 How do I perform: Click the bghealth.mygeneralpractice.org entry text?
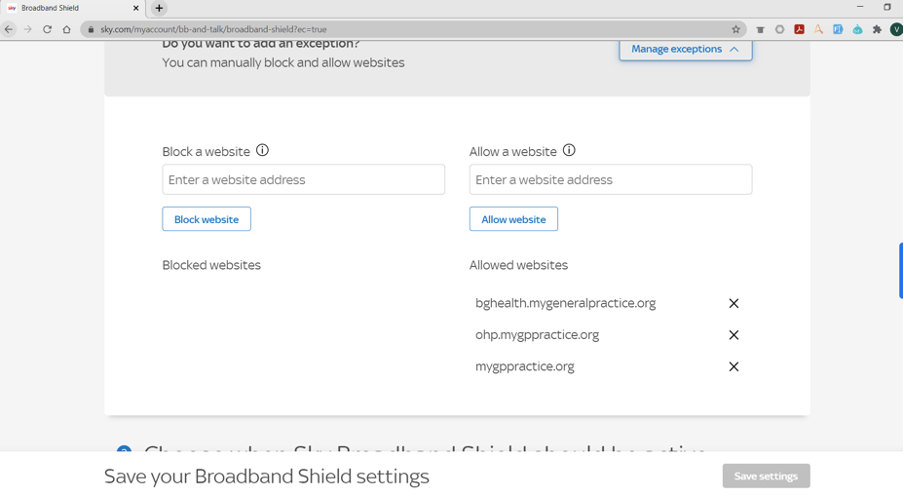566,303
